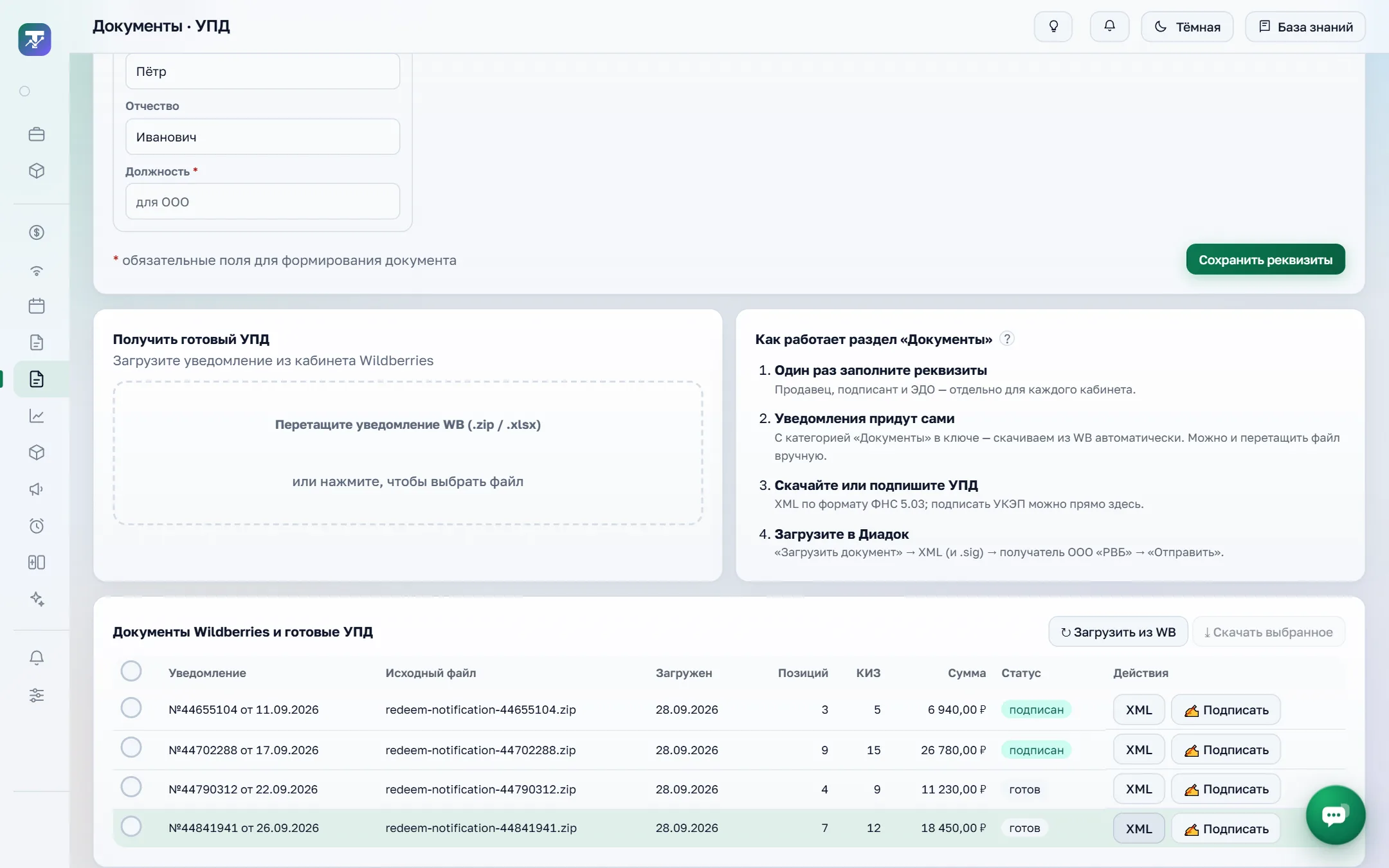This screenshot has width=1389, height=868.
Task: Open notifications bell in top header
Action: point(1109,26)
